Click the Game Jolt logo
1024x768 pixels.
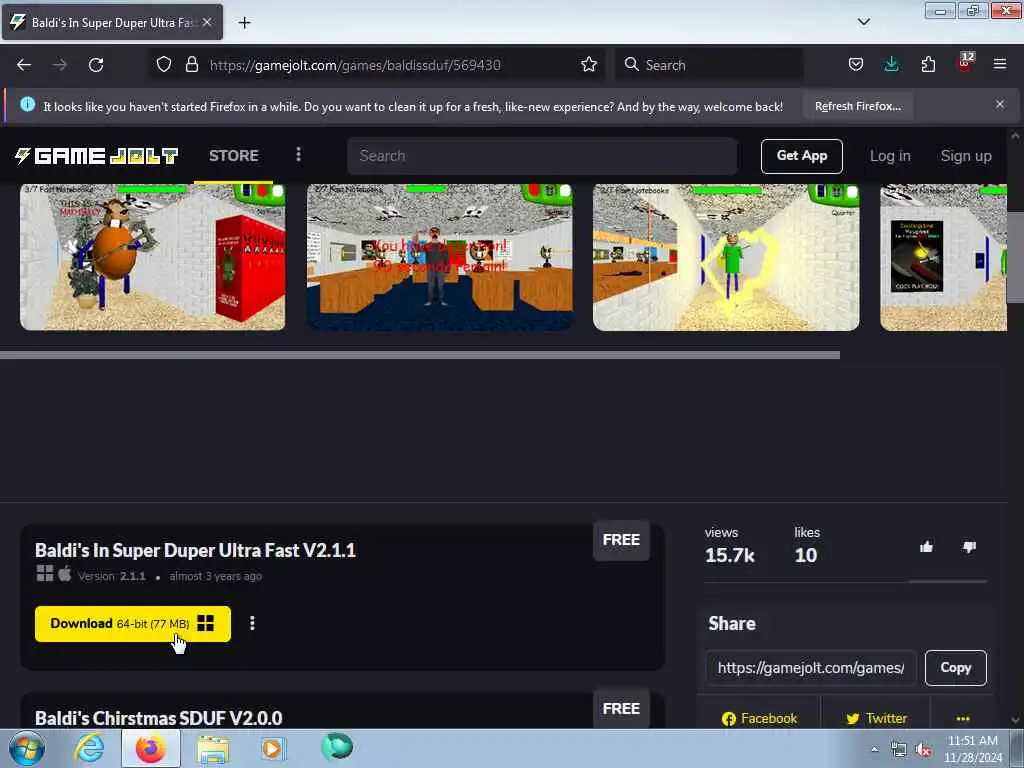(x=97, y=155)
